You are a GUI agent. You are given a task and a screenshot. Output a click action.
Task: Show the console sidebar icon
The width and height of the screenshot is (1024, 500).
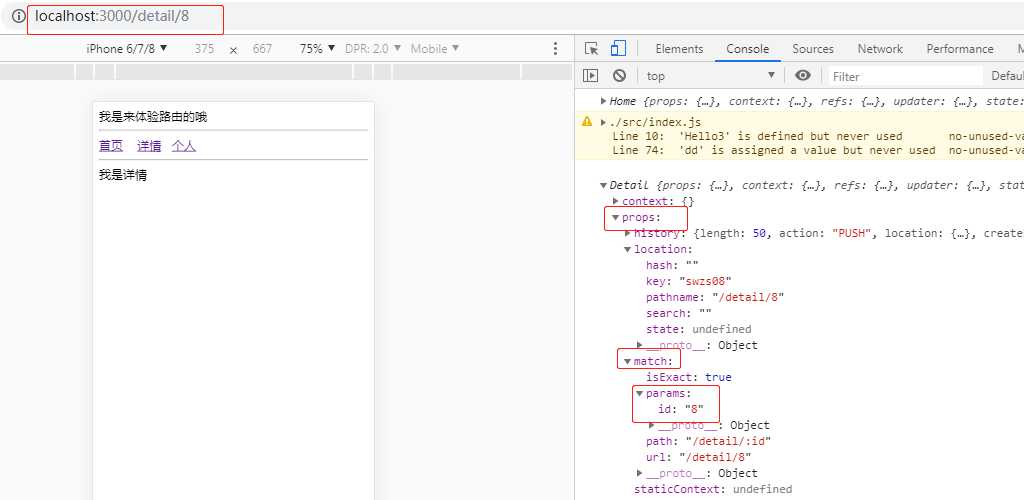pos(590,76)
